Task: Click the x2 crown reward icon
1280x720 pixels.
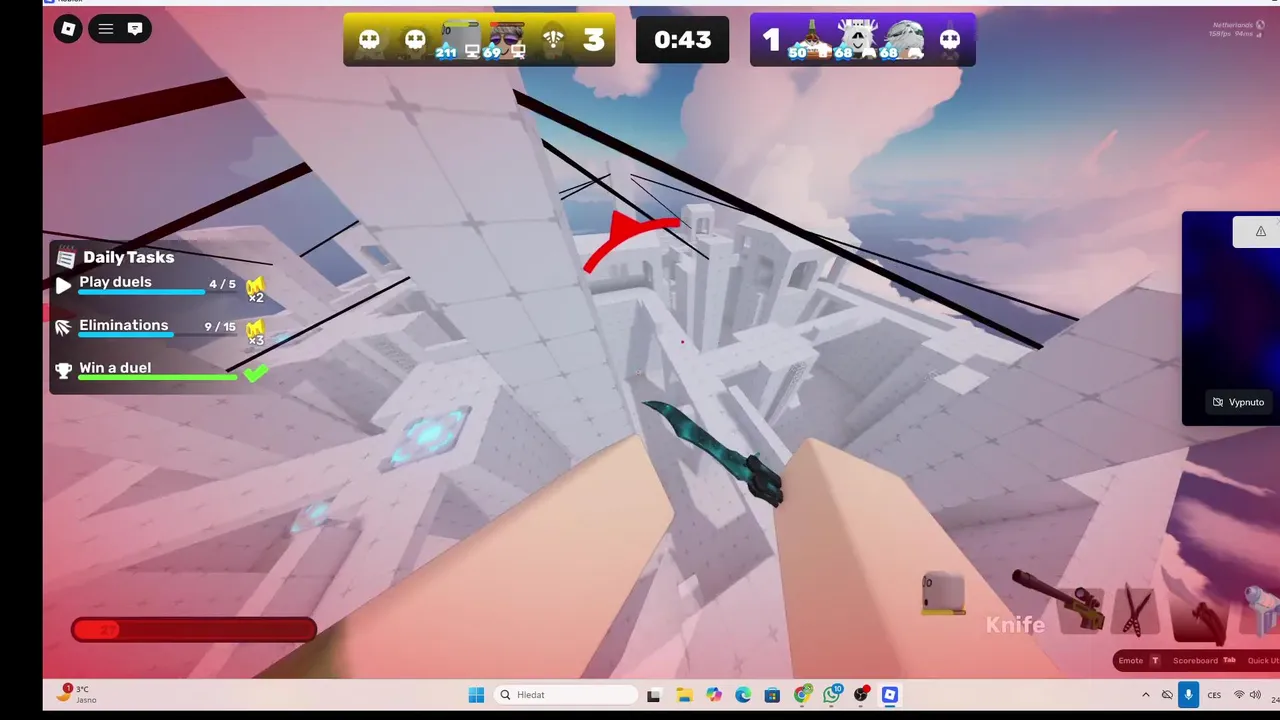Action: (255, 289)
